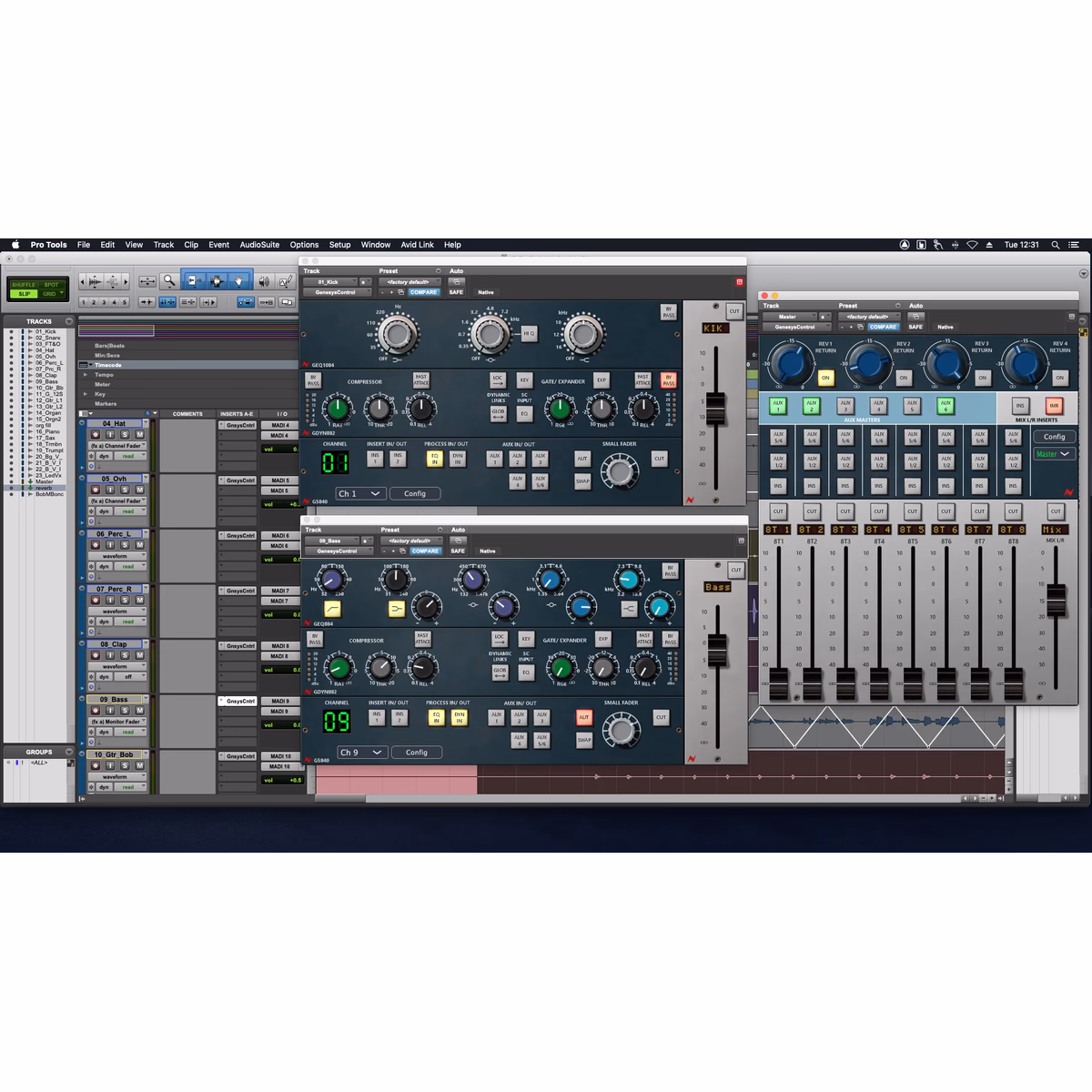Click SAFE button in Master plugin header
1092x1092 pixels.
coord(915,327)
